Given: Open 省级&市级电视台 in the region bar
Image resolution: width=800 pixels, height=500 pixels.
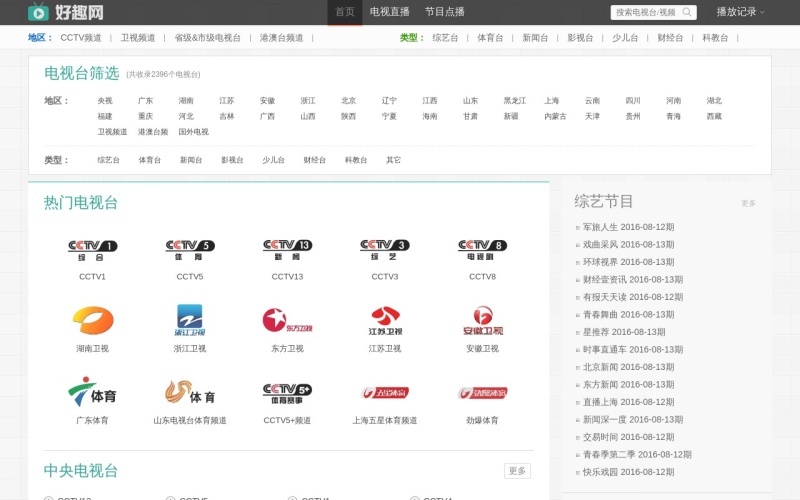Looking at the screenshot, I should click(208, 38).
